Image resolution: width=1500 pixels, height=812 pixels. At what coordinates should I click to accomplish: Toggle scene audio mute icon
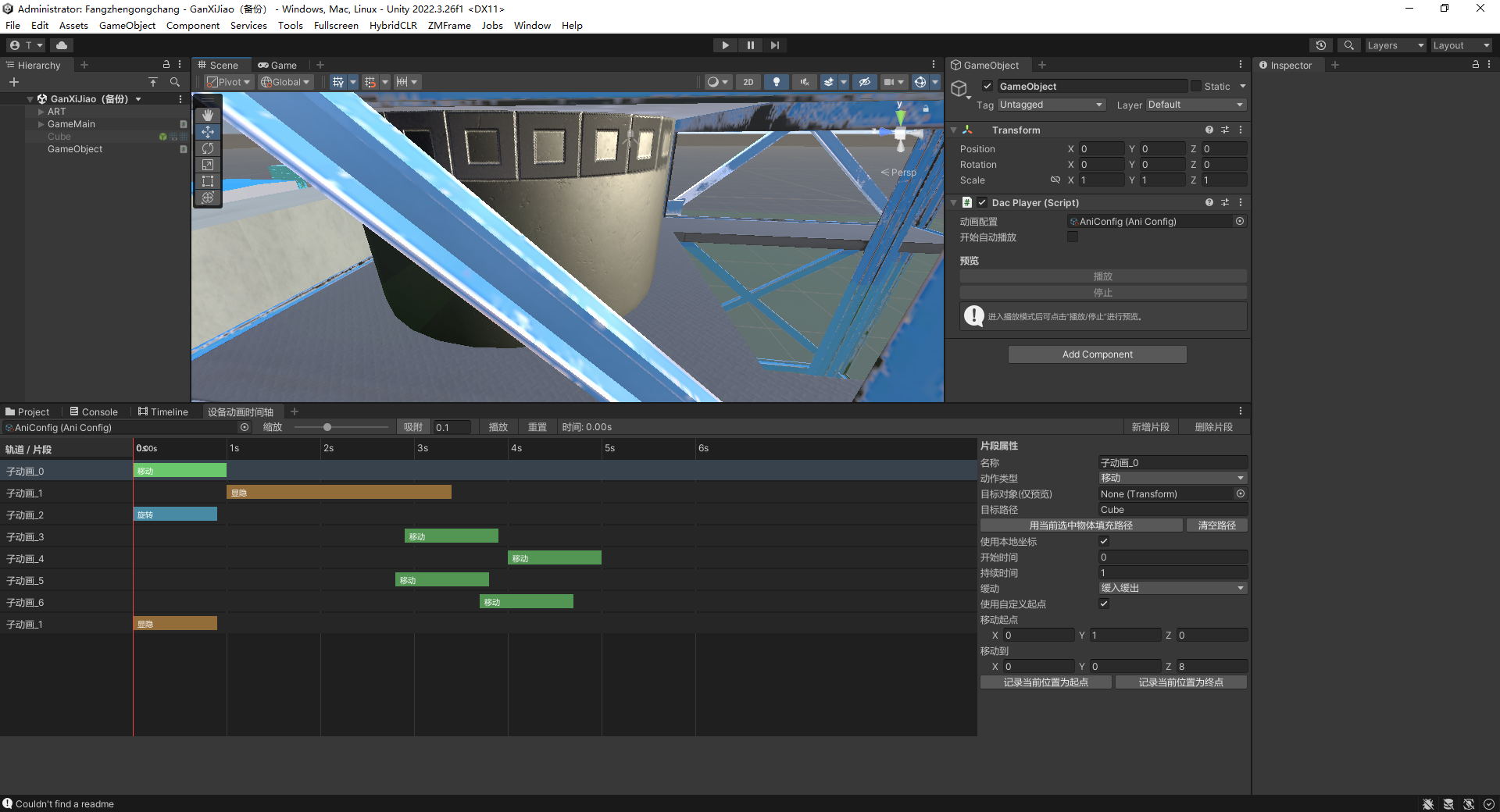coord(804,82)
